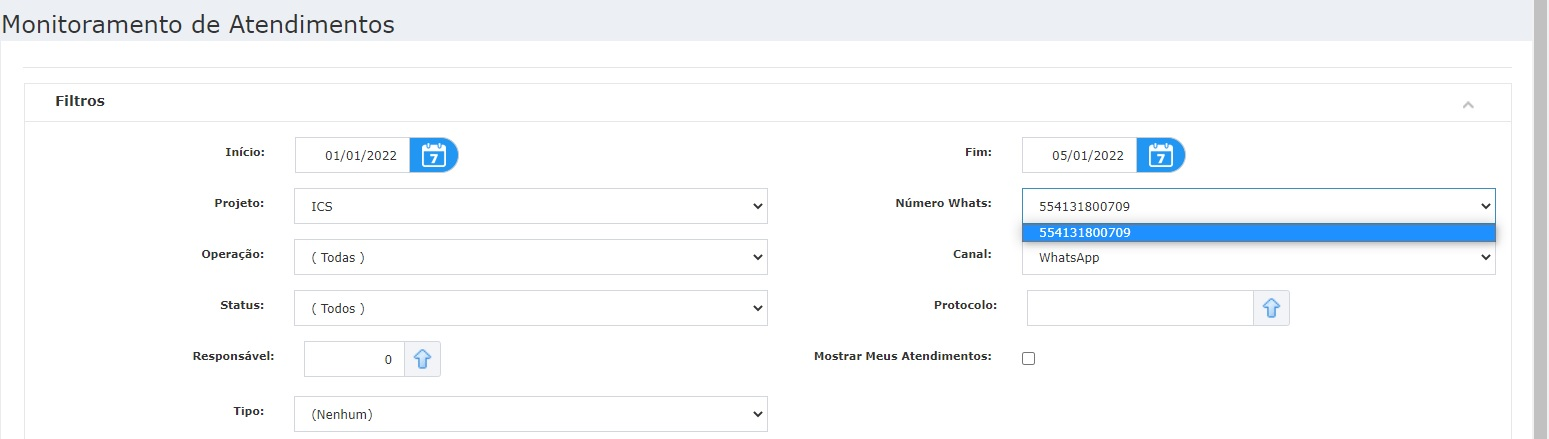
Task: Click the Número Whats combo box
Action: coord(1259,206)
